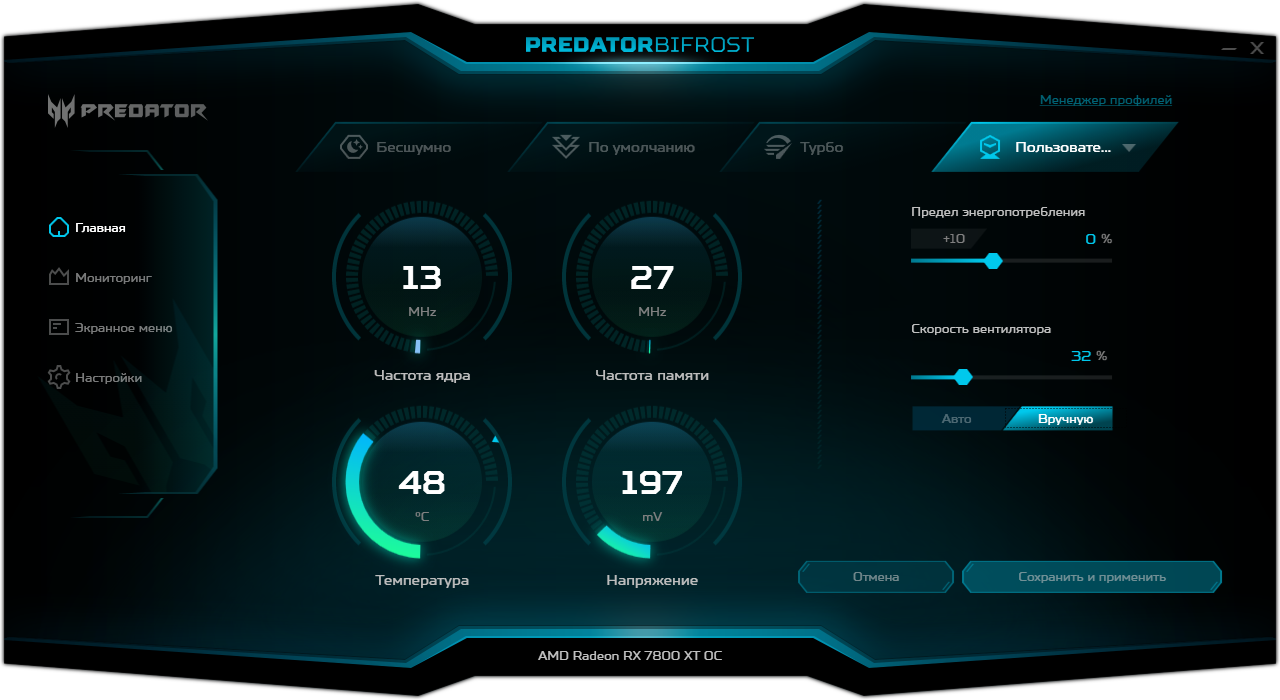Viewport: 1280px width, 700px height.
Task: Click the Скорость вентилятора label
Action: 981,329
